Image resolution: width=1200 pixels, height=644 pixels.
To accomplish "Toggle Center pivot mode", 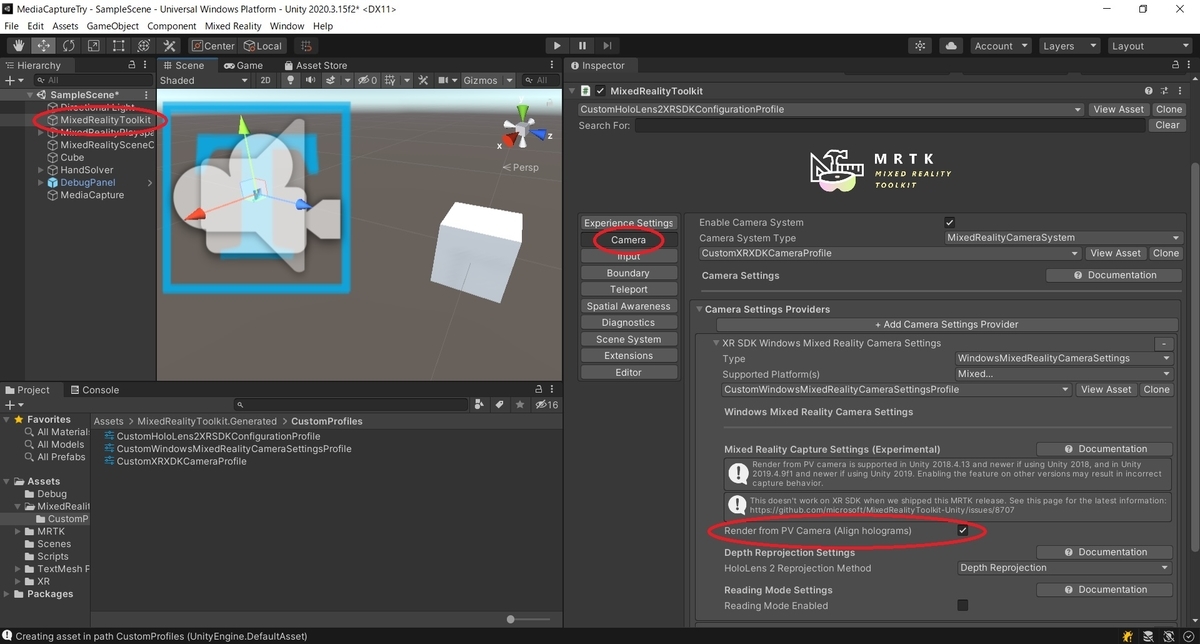I will [x=212, y=46].
